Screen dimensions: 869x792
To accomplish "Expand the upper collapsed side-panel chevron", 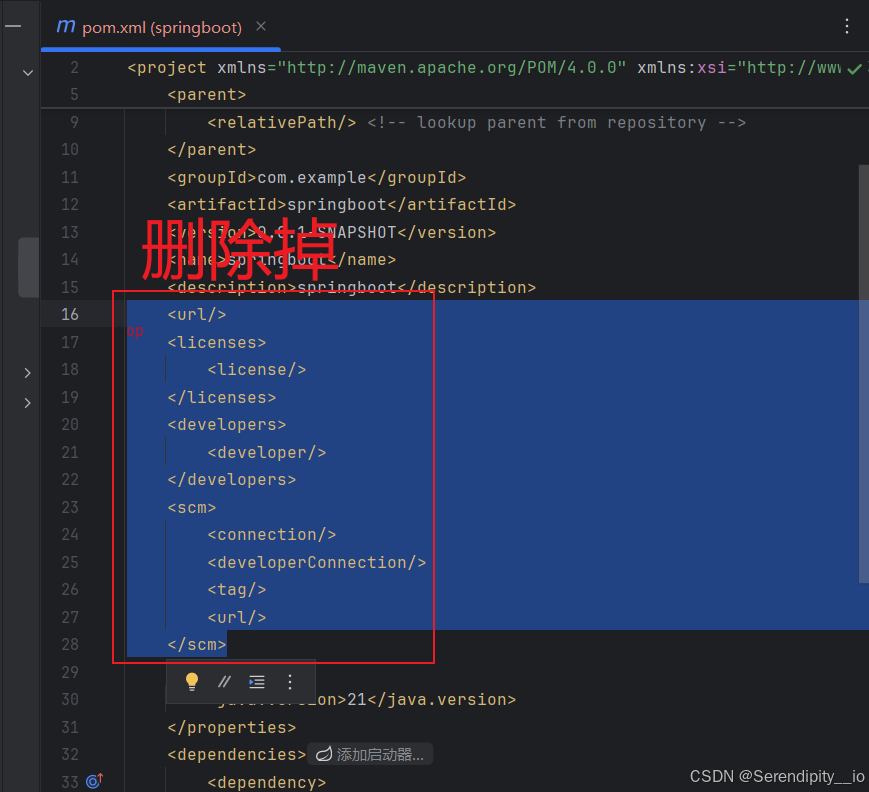I will (x=27, y=373).
